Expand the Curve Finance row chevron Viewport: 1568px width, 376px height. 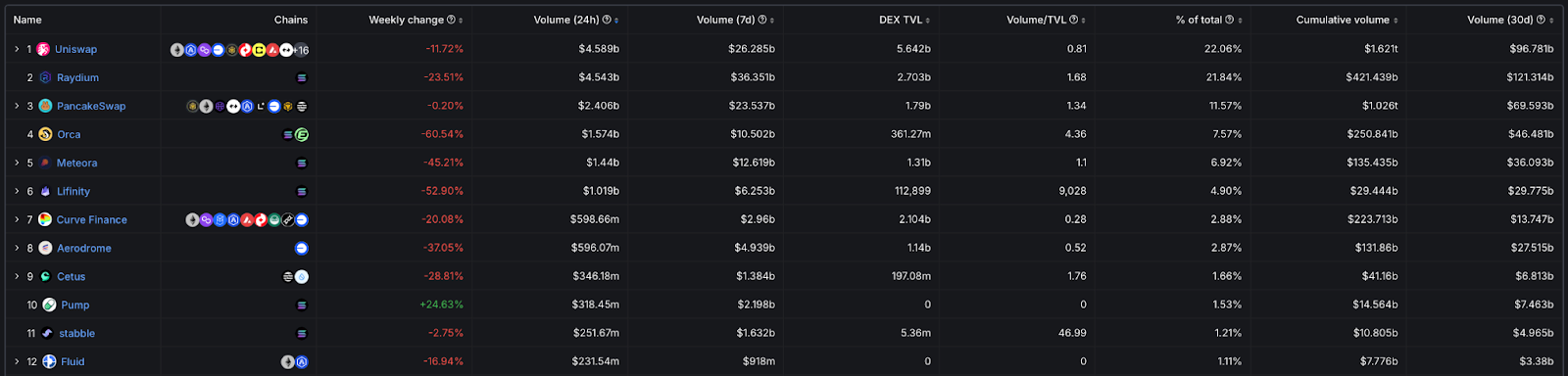coord(17,219)
